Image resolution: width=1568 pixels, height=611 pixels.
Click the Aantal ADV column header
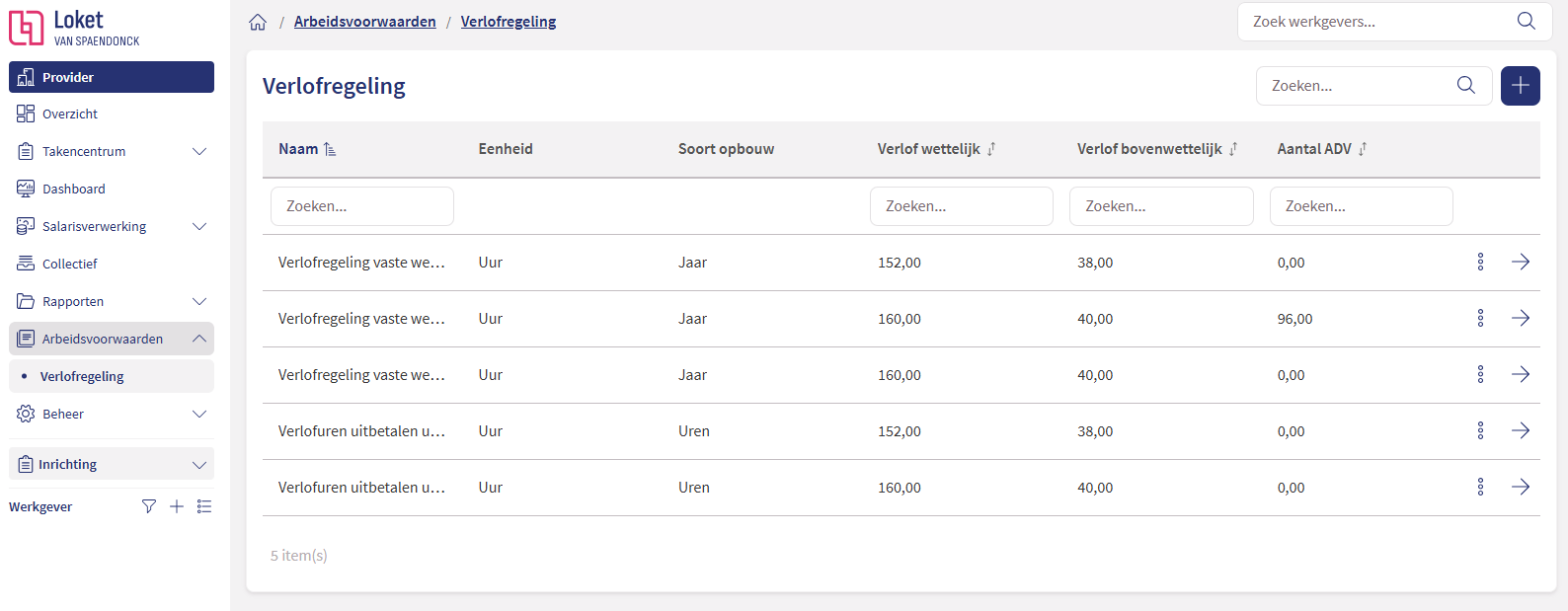1314,149
